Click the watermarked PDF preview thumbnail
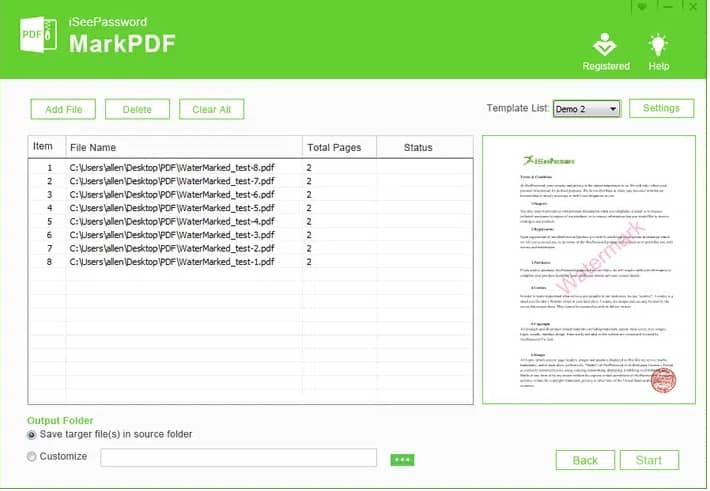The height and width of the screenshot is (491, 710). pyautogui.click(x=589, y=270)
